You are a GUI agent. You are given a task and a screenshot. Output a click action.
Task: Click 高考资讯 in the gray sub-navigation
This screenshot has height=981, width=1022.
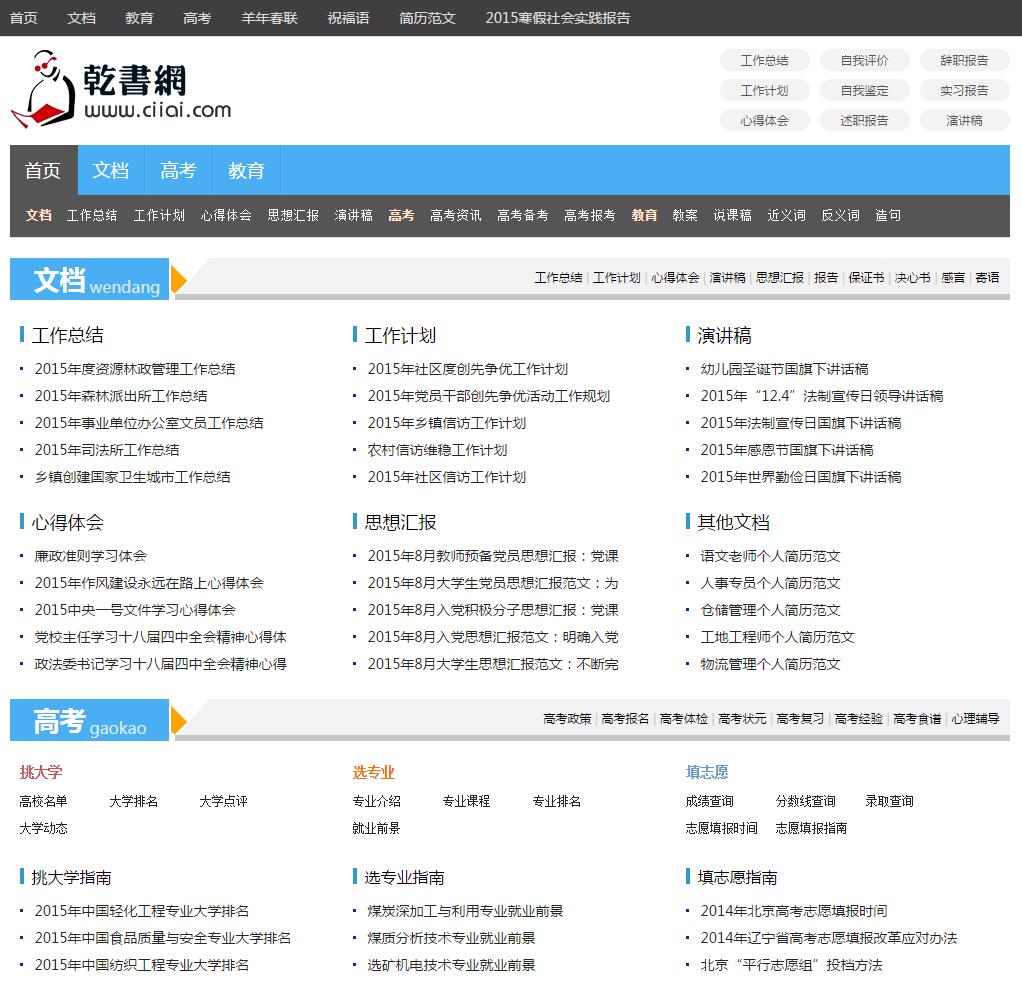[455, 215]
